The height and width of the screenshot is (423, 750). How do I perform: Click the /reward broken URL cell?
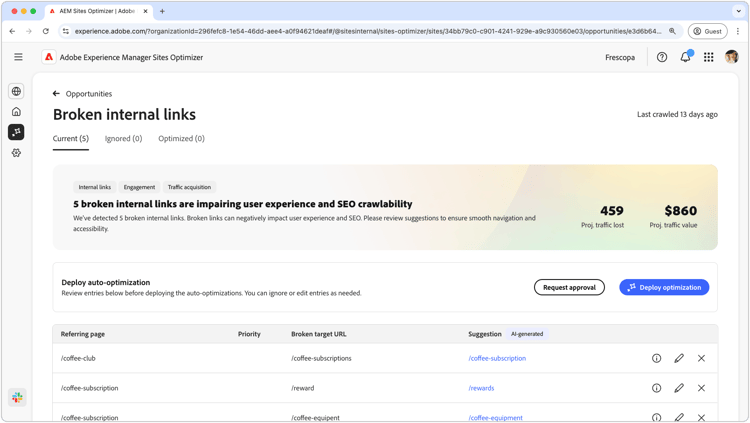point(302,388)
